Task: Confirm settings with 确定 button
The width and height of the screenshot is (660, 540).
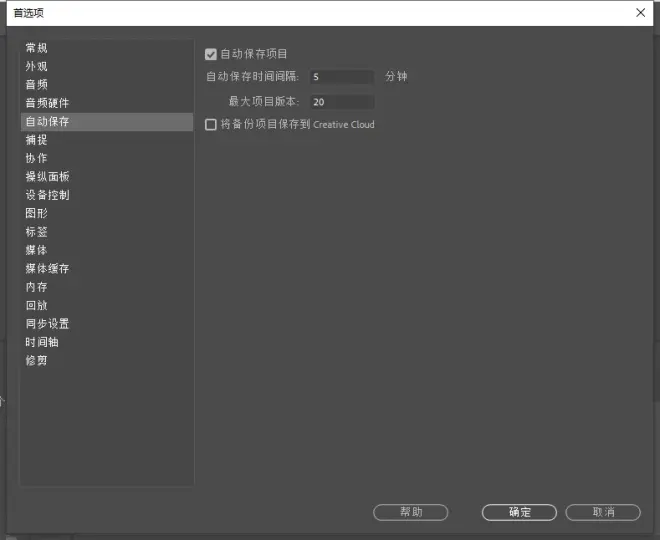Action: click(519, 512)
